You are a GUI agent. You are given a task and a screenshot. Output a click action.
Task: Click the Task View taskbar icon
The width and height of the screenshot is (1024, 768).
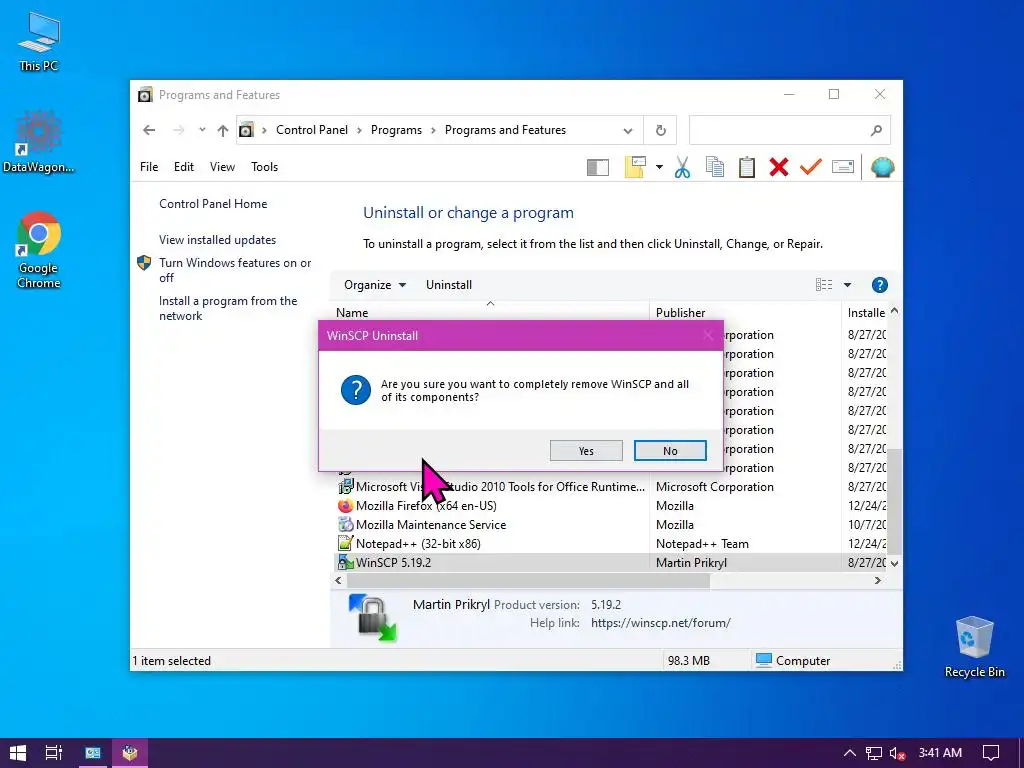pos(54,753)
